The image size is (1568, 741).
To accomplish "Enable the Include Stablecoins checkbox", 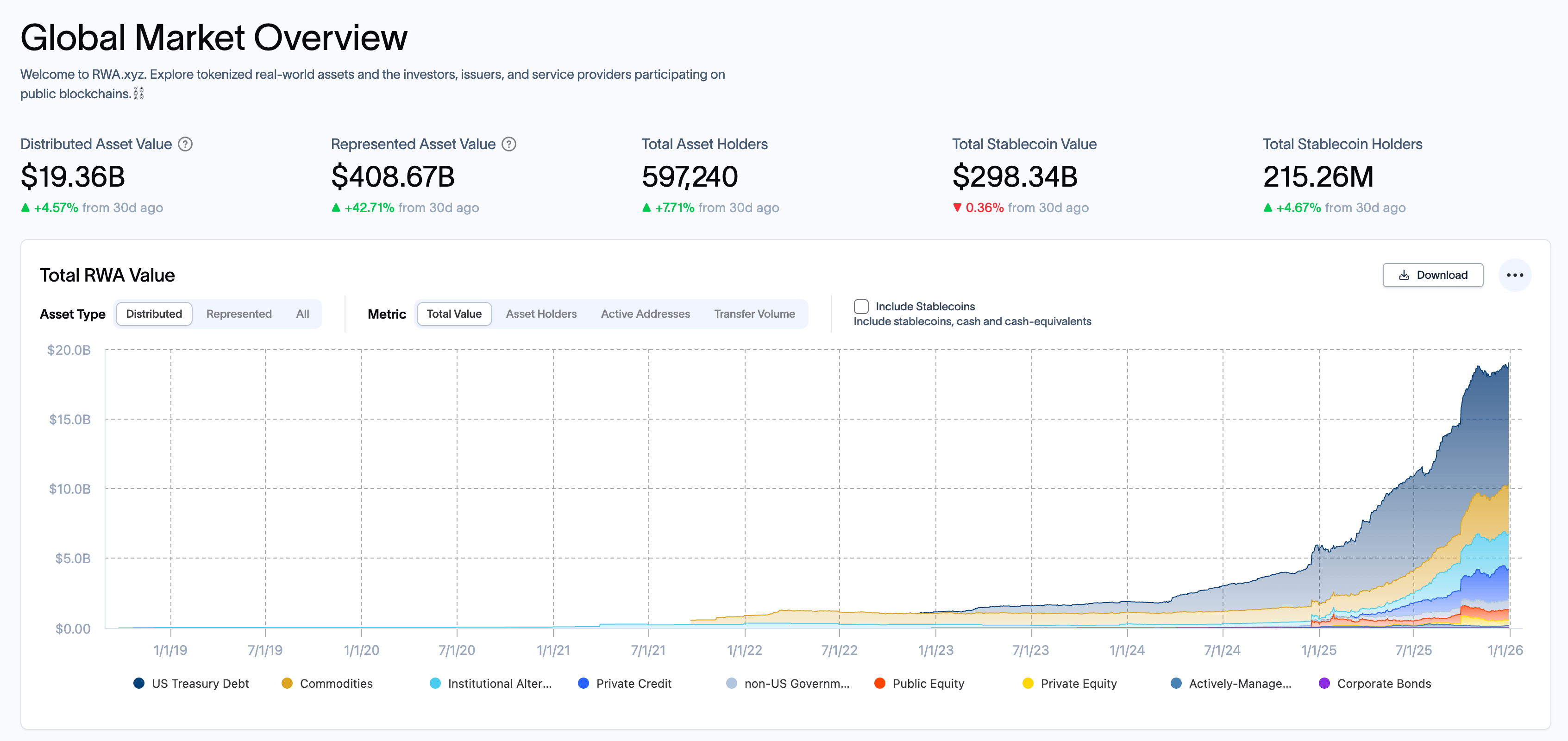I will pos(861,306).
